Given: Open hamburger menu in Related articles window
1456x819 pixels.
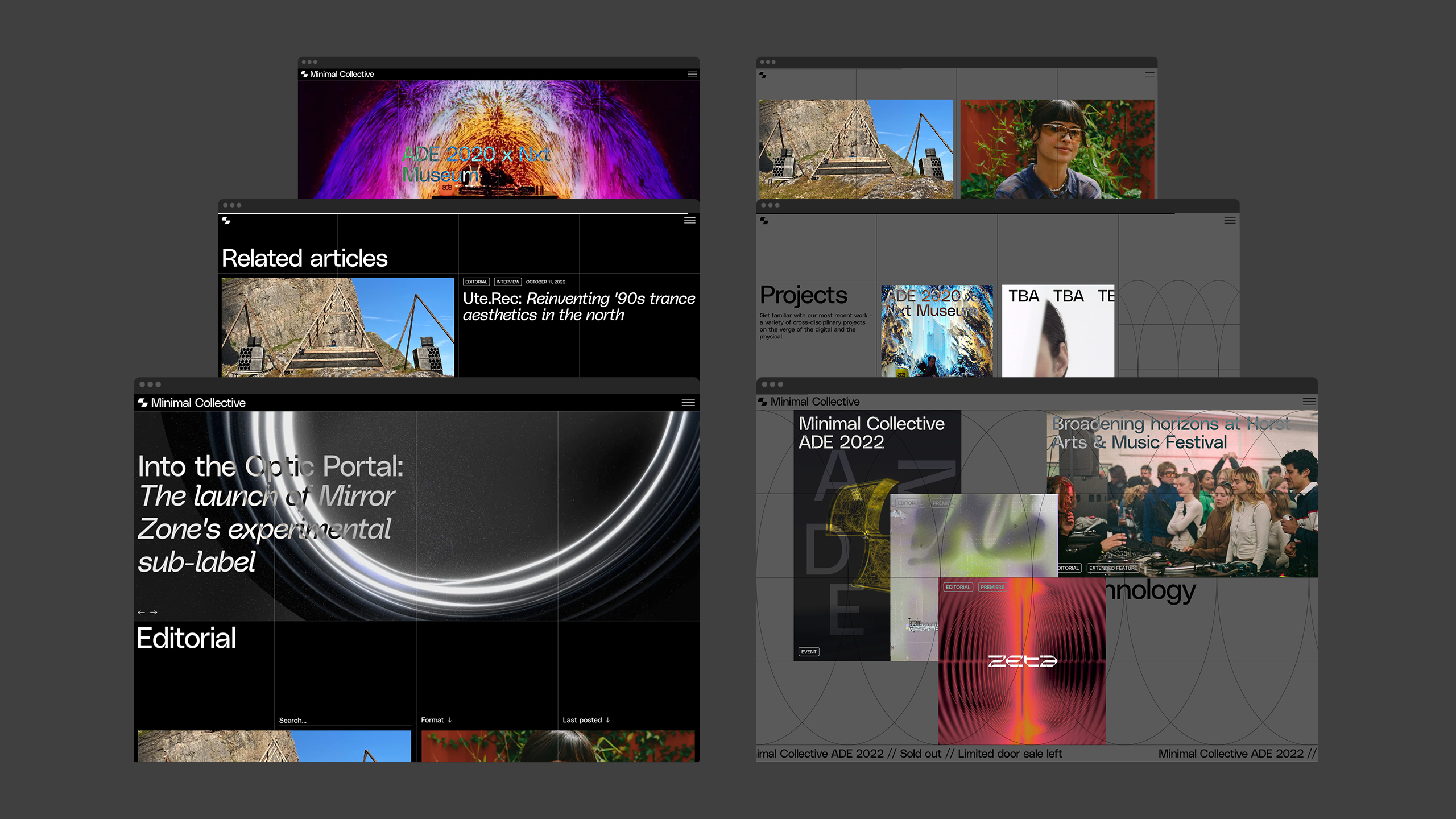Looking at the screenshot, I should point(689,221).
